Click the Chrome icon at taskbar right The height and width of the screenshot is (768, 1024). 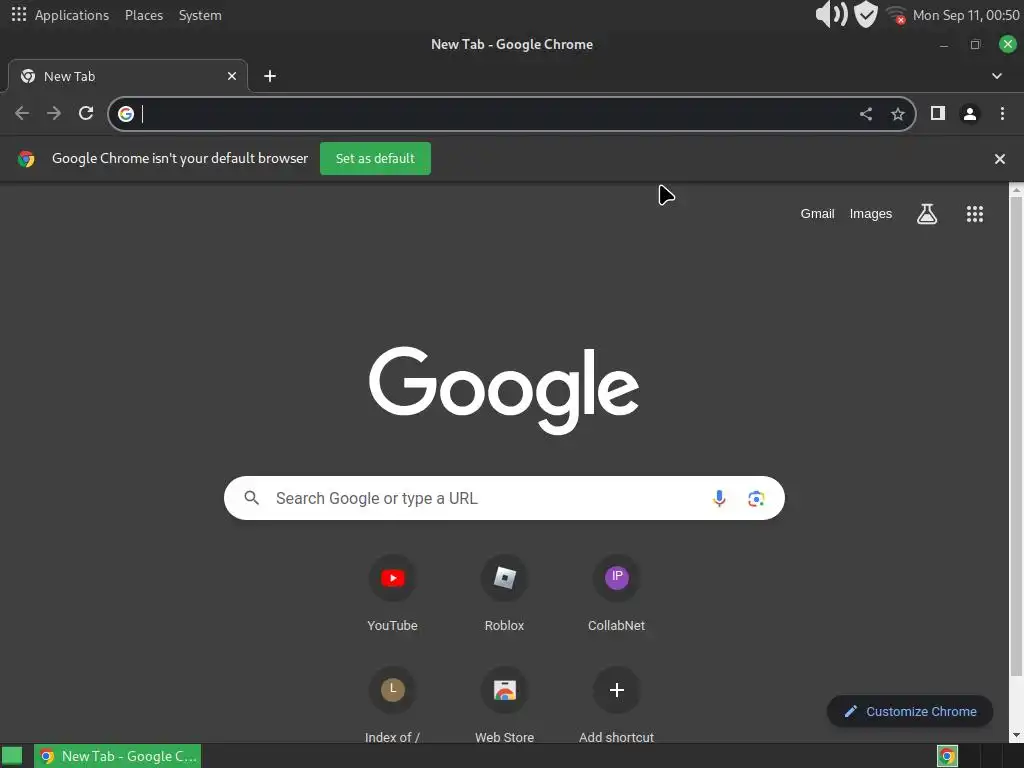point(947,756)
